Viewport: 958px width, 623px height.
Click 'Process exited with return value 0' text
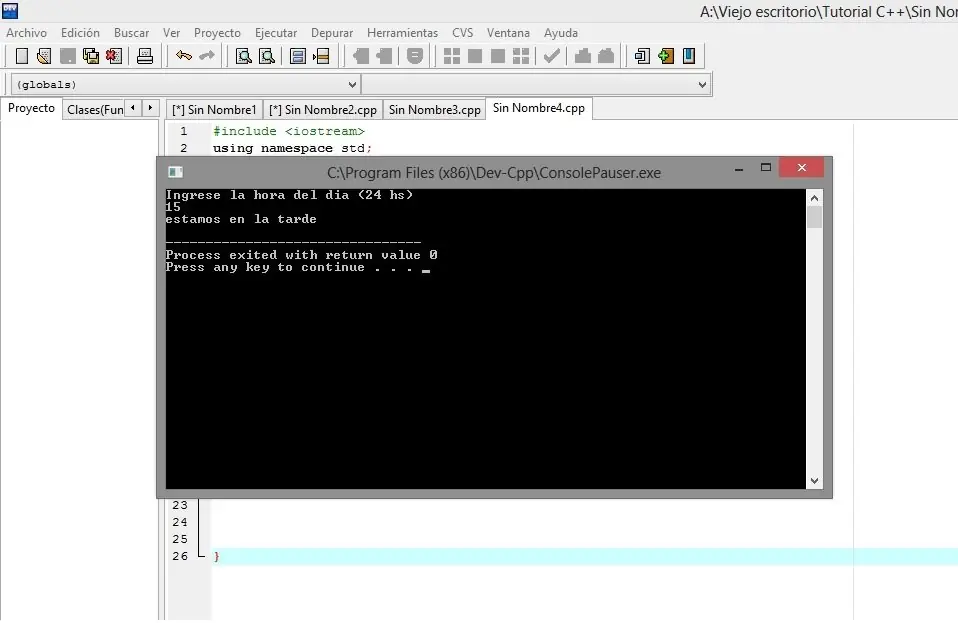[x=301, y=255]
